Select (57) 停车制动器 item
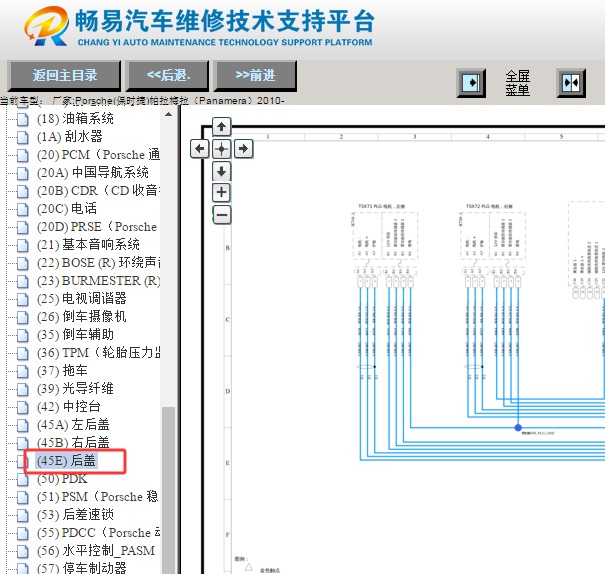The height and width of the screenshot is (574, 605). coord(82,568)
